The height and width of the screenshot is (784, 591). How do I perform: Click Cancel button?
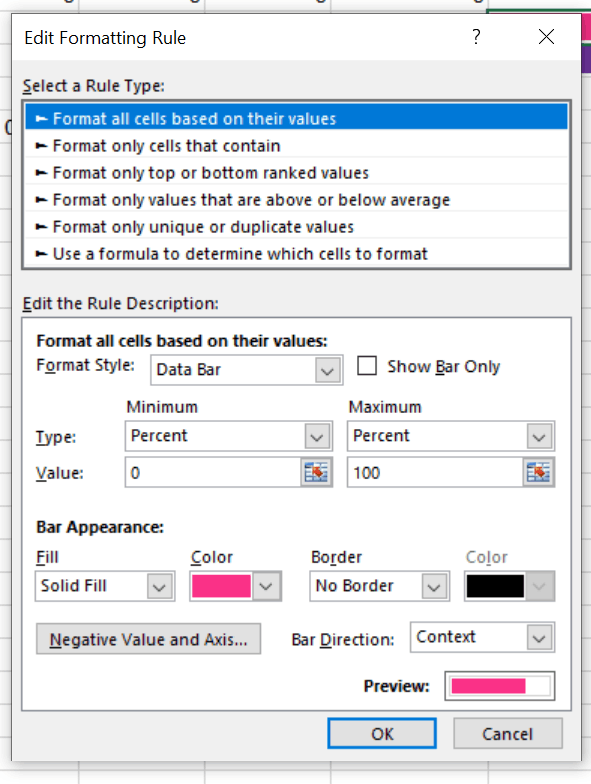coord(508,734)
